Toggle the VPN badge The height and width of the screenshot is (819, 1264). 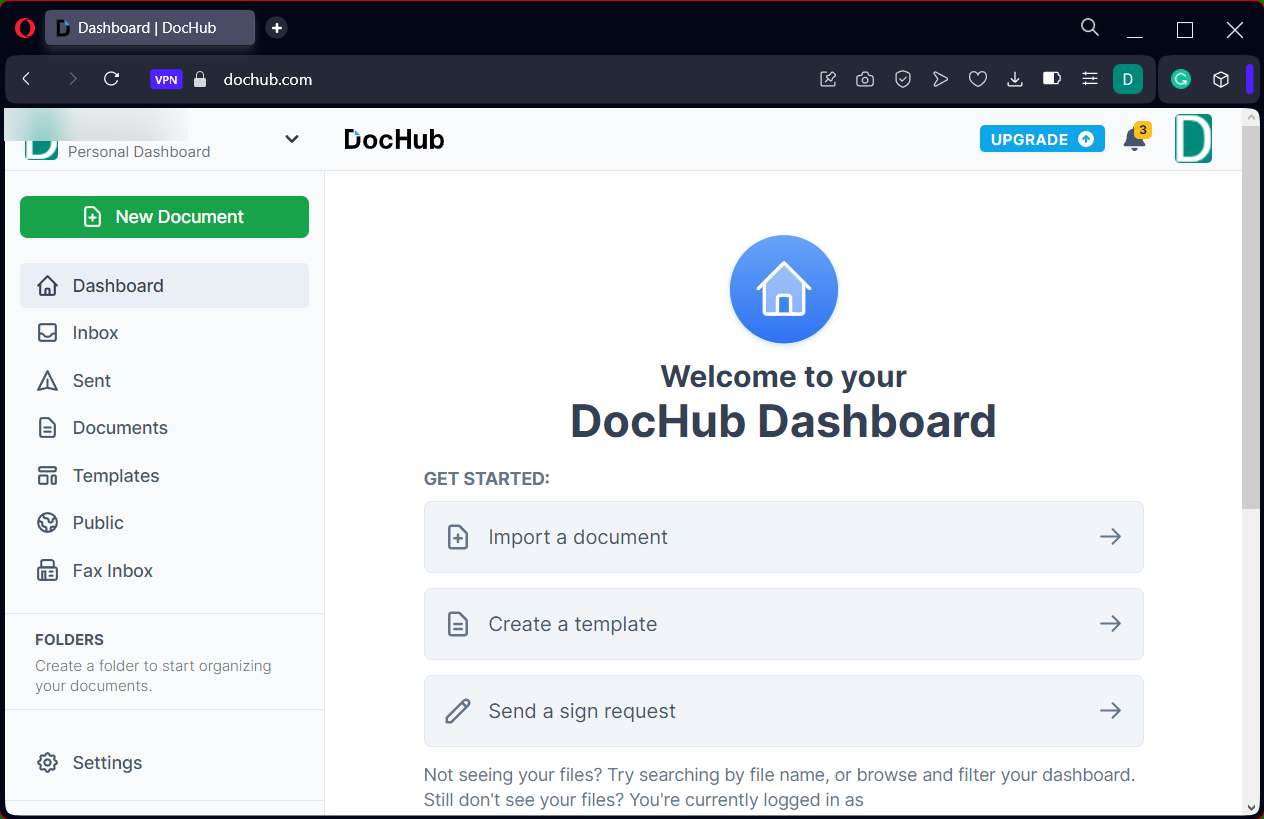[166, 79]
